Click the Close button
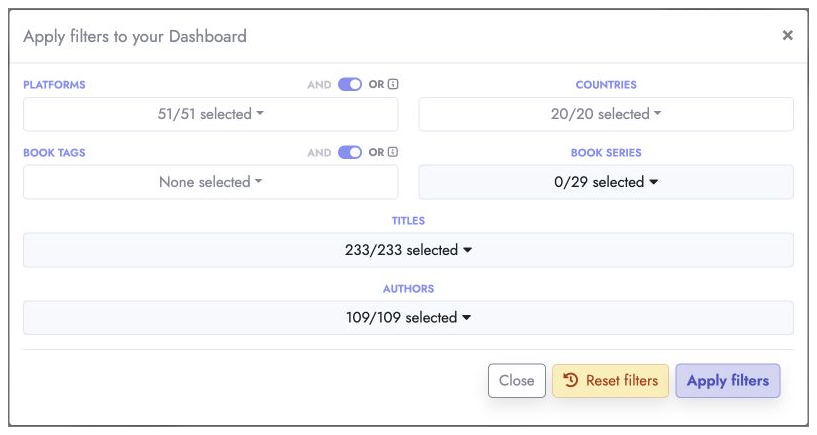Viewport: 817px width, 435px height. pyautogui.click(x=516, y=381)
